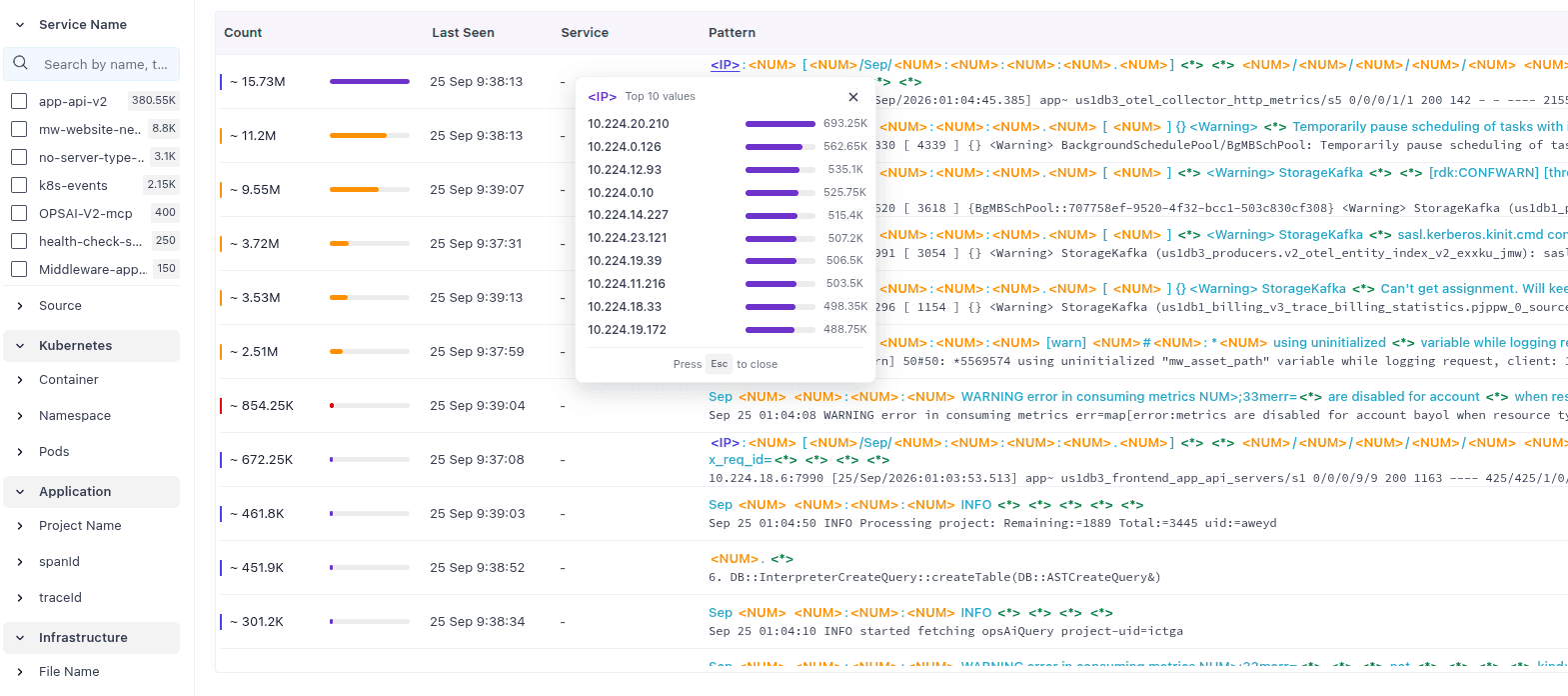This screenshot has width=1568, height=696.
Task: Click the ~ 9.55M count cell
Action: click(255, 190)
